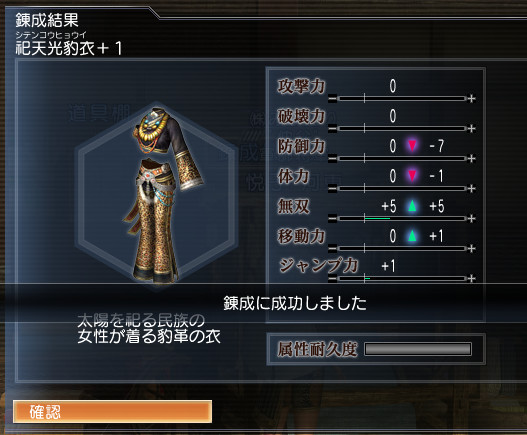527x435 pixels.
Task: Click the plus end of 攻撃力 bar
Action: tap(472, 98)
